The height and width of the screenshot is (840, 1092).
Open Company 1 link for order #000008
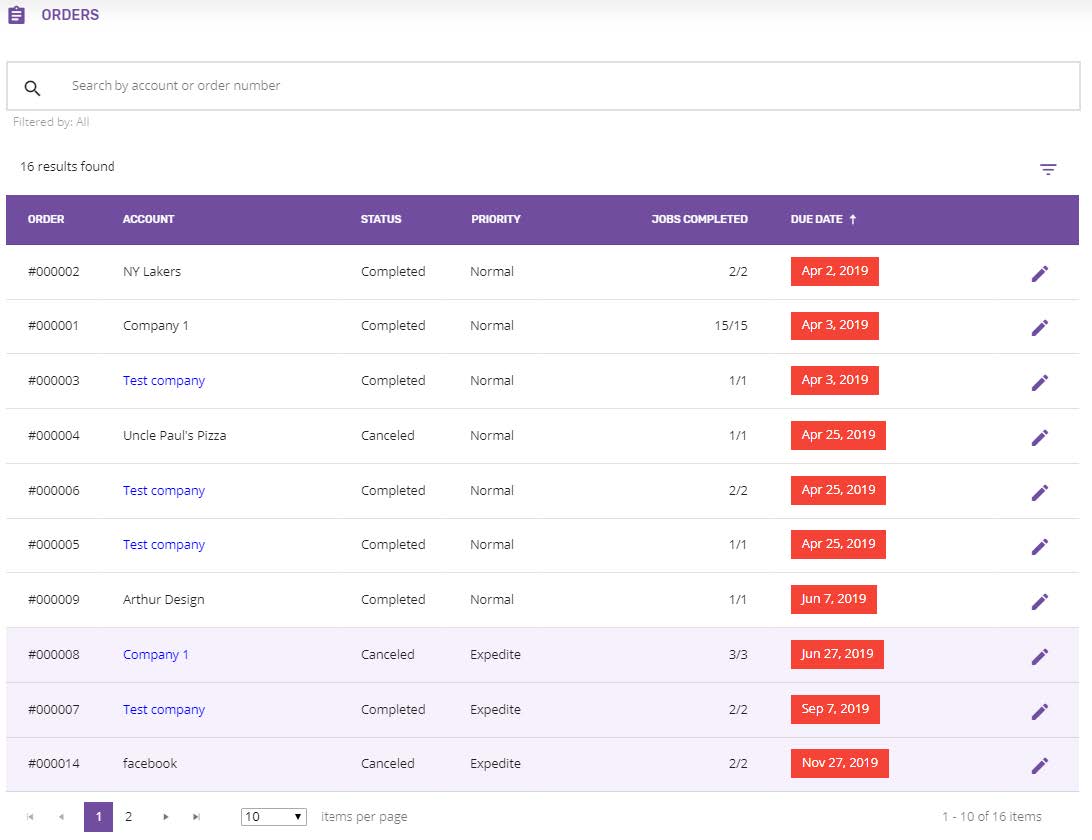156,655
